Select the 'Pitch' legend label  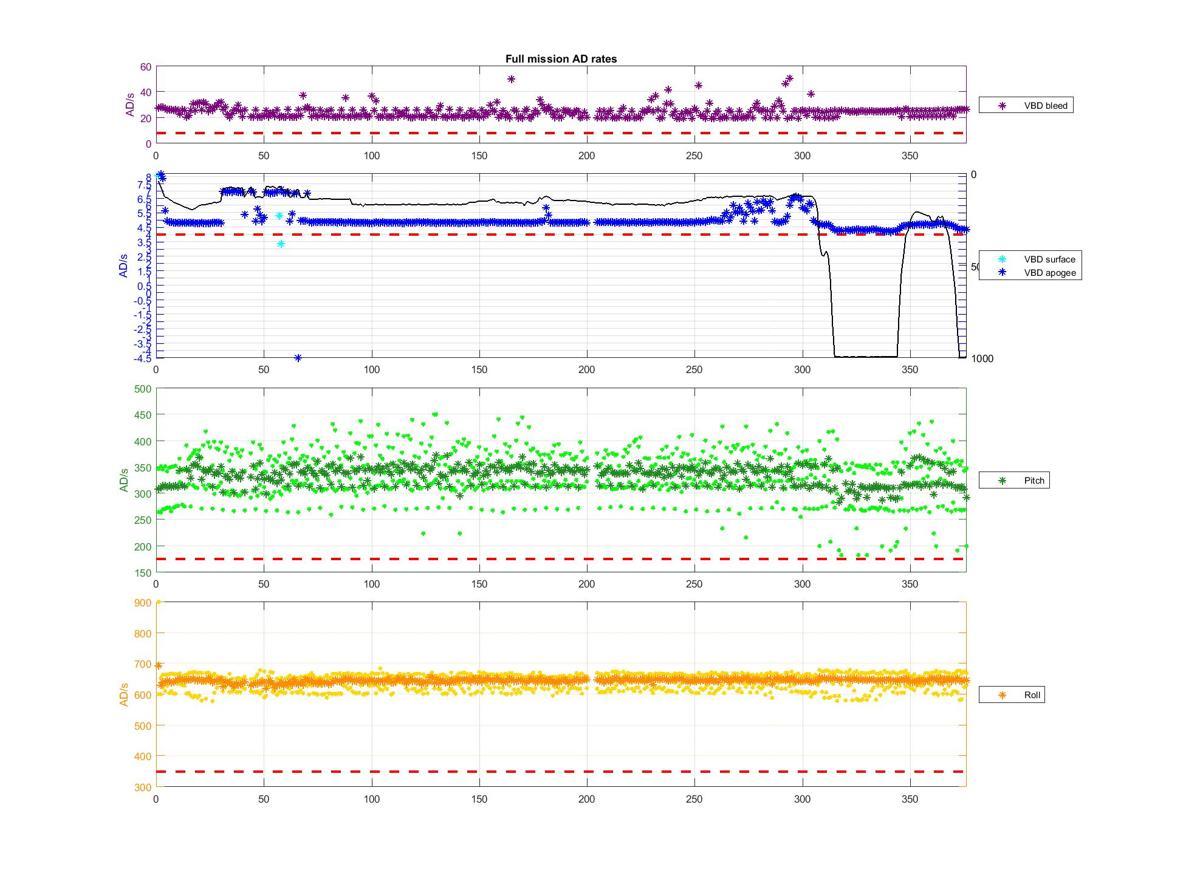point(1034,481)
